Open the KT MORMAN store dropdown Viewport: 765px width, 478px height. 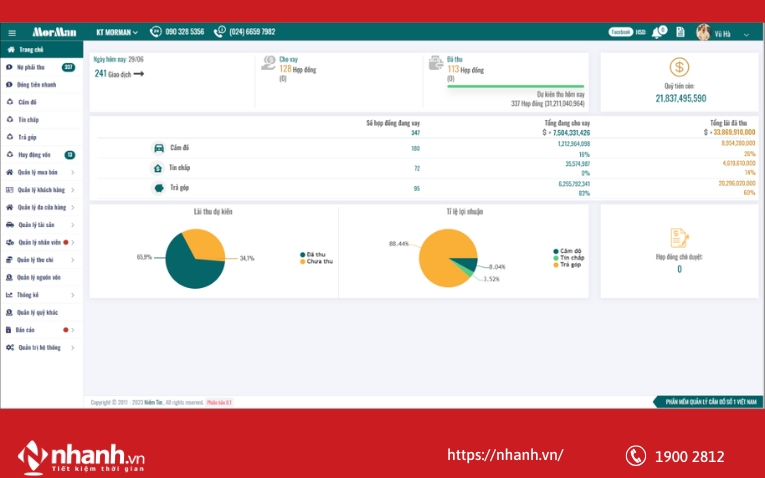coord(116,32)
